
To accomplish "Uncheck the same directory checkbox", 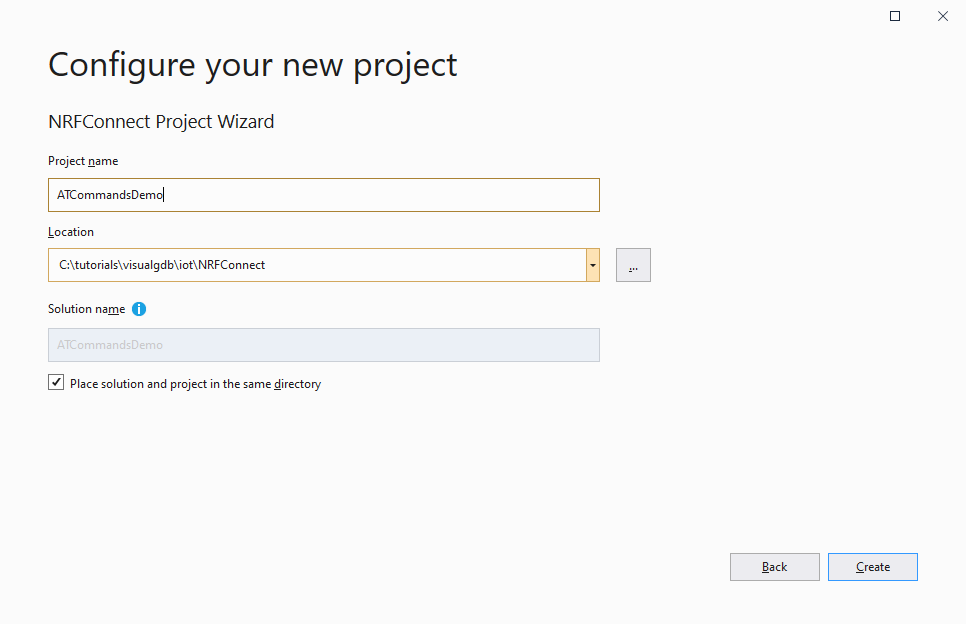I will [x=56, y=383].
